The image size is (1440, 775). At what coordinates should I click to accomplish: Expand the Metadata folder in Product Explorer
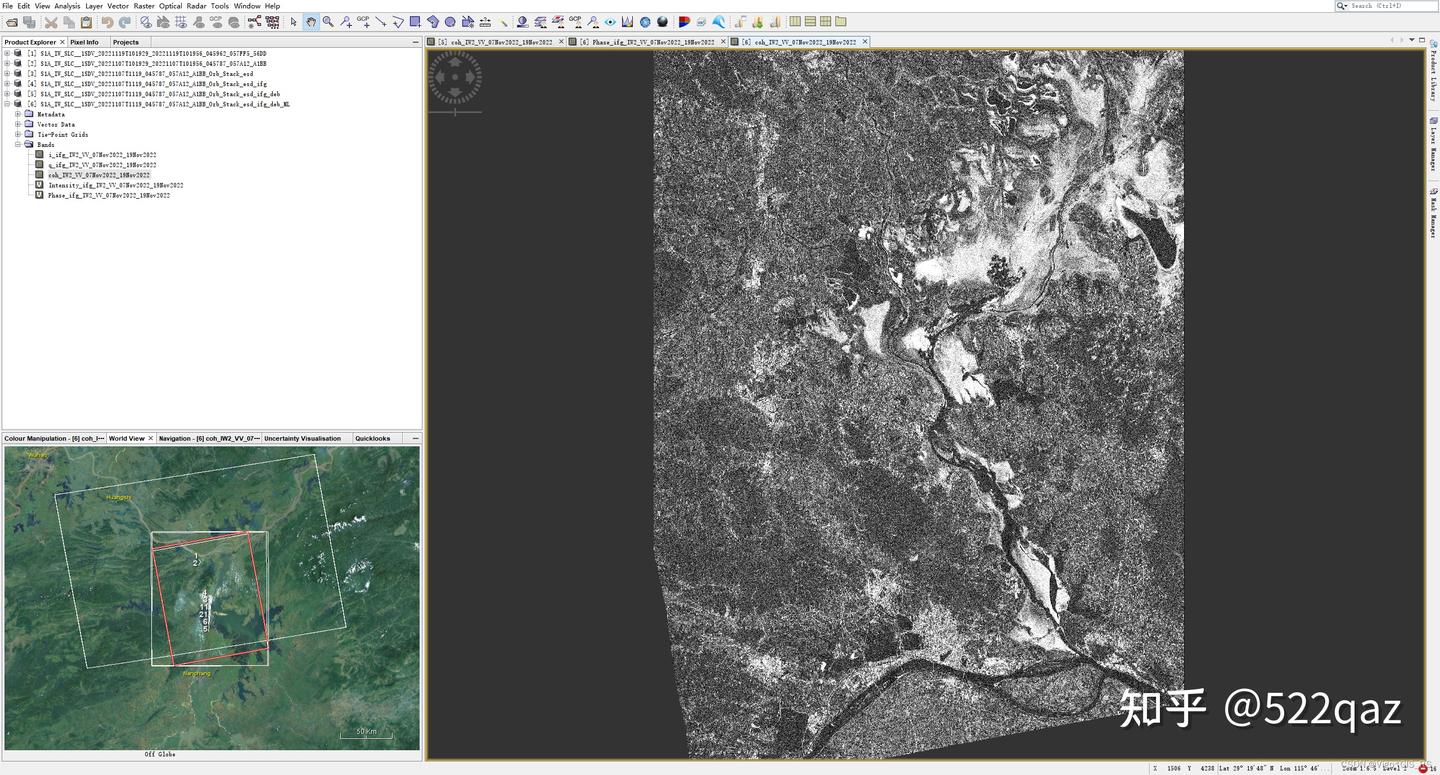(x=18, y=114)
